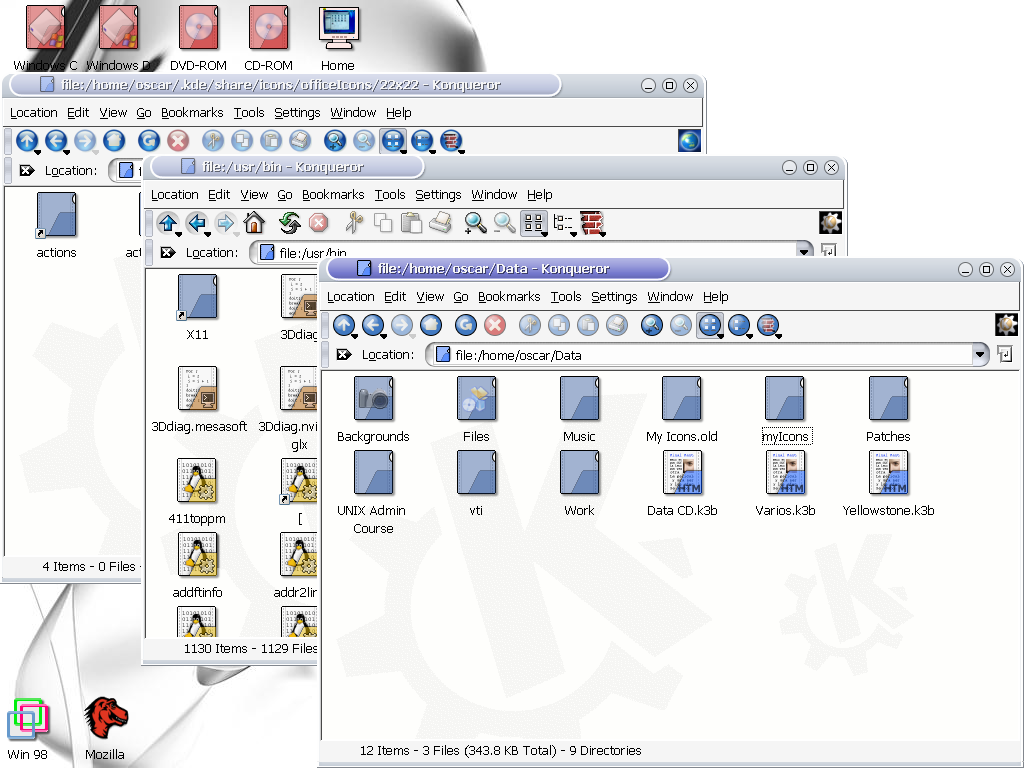
Task: Cut selection in Data Konqueror toolbar
Action: point(530,325)
